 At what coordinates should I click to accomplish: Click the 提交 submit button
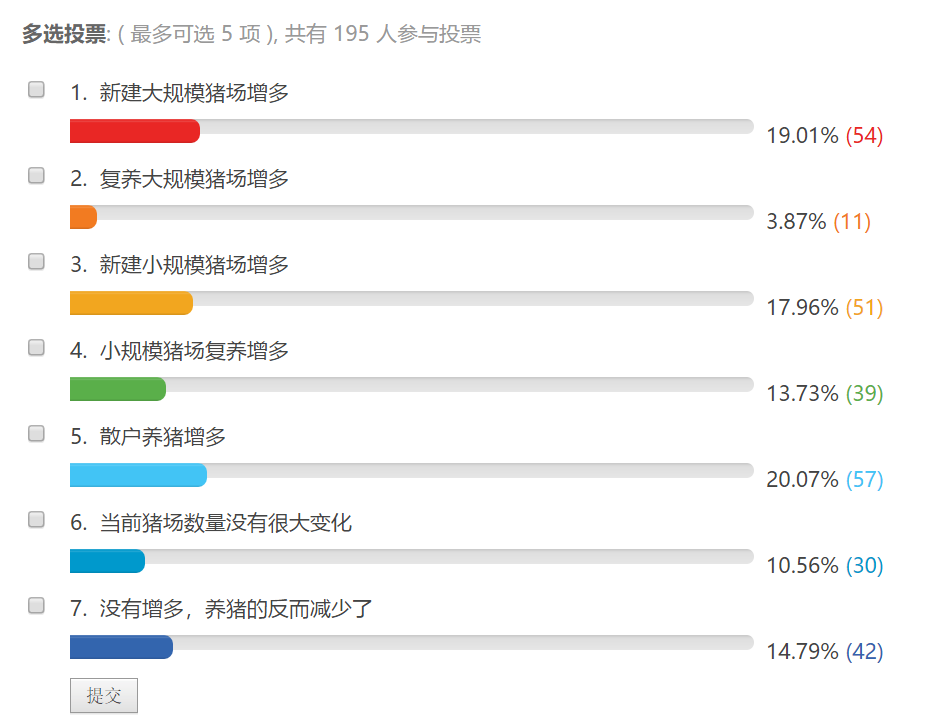pos(104,696)
